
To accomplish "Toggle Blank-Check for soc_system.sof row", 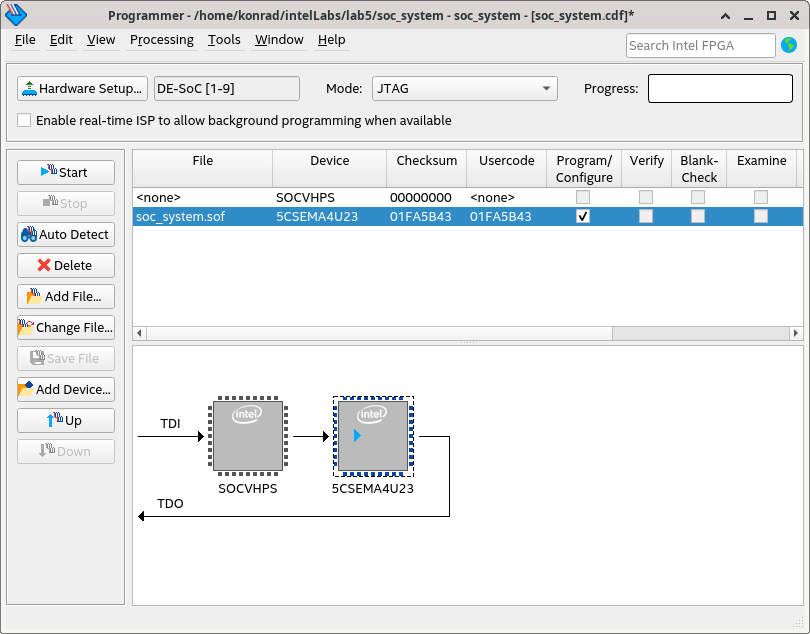I will pyautogui.click(x=698, y=216).
